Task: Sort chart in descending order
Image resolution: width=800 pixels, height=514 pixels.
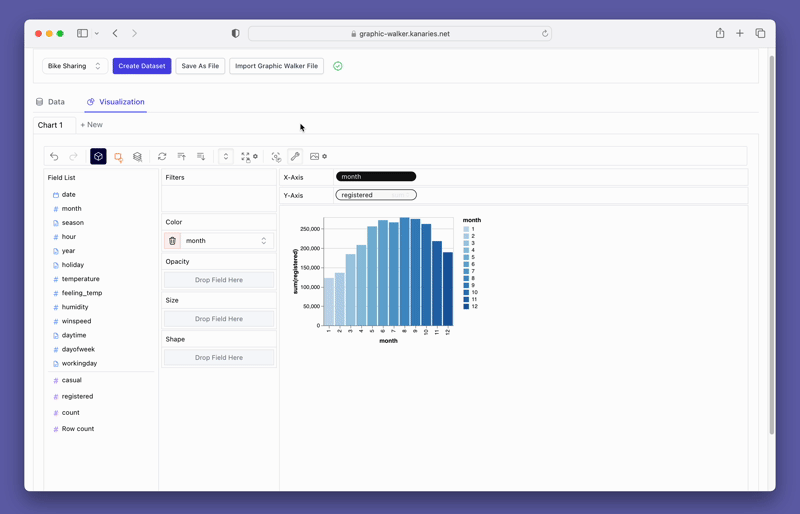Action: click(201, 157)
